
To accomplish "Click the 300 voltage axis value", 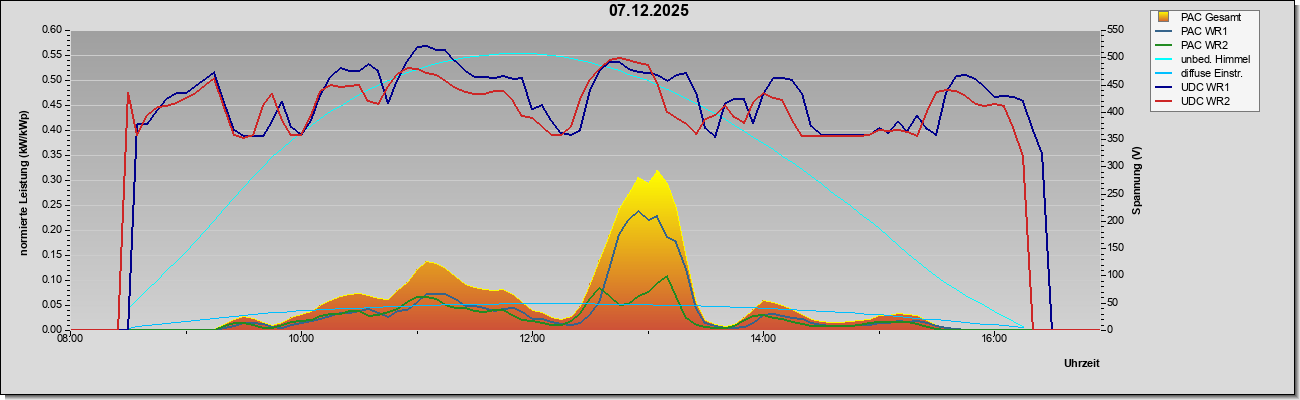I will pos(1113,166).
